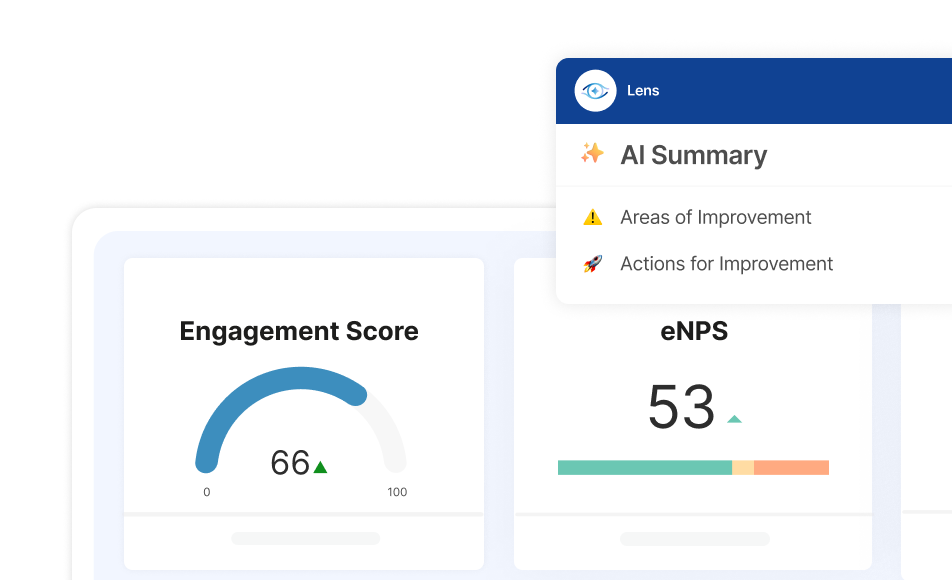Click the eNPS card title
Image resolution: width=952 pixels, height=580 pixels.
tap(694, 332)
